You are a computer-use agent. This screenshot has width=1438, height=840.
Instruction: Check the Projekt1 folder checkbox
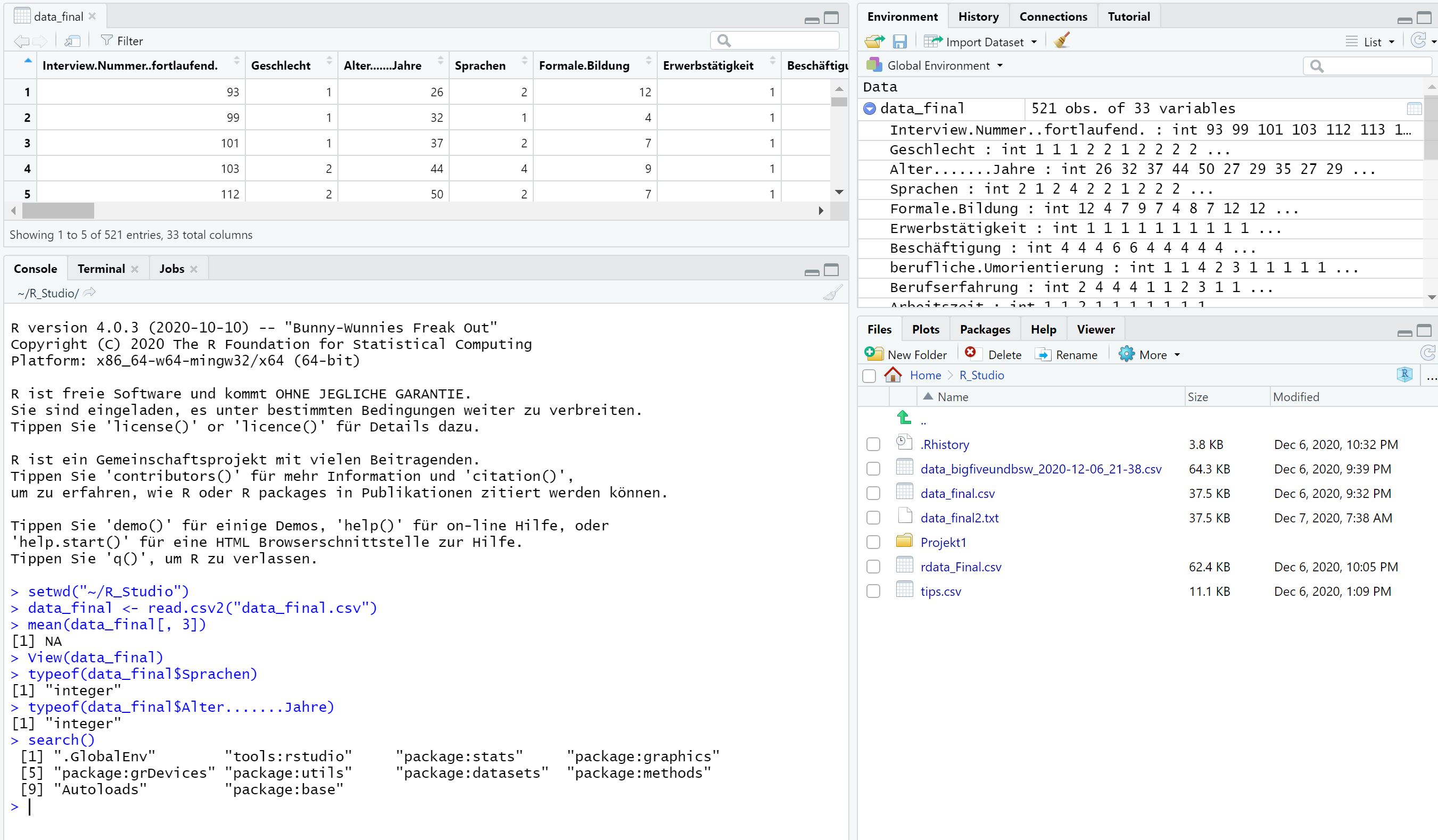pos(873,542)
